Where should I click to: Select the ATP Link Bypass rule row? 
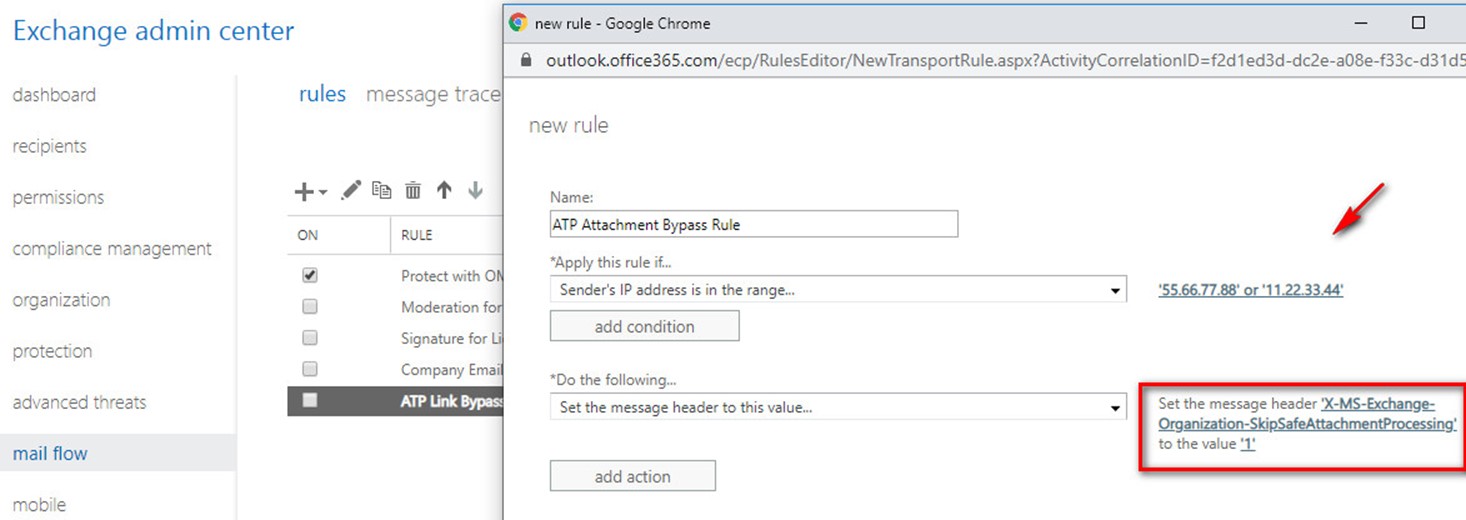(x=395, y=400)
